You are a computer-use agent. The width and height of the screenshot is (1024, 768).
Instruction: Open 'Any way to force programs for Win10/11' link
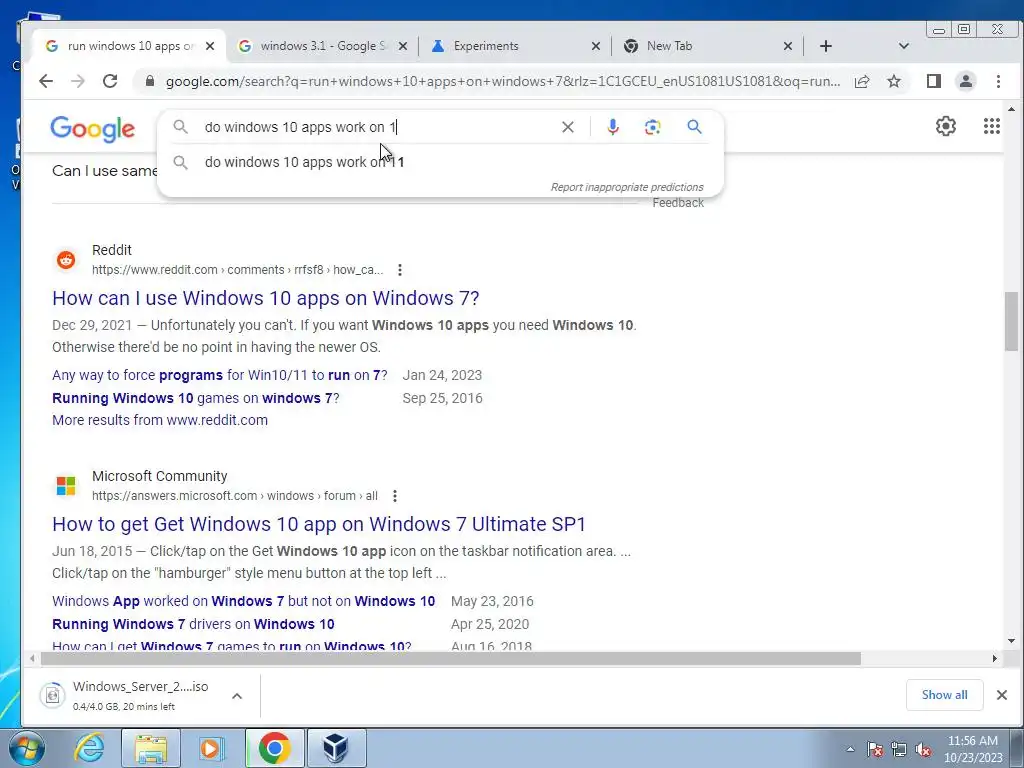(x=219, y=376)
